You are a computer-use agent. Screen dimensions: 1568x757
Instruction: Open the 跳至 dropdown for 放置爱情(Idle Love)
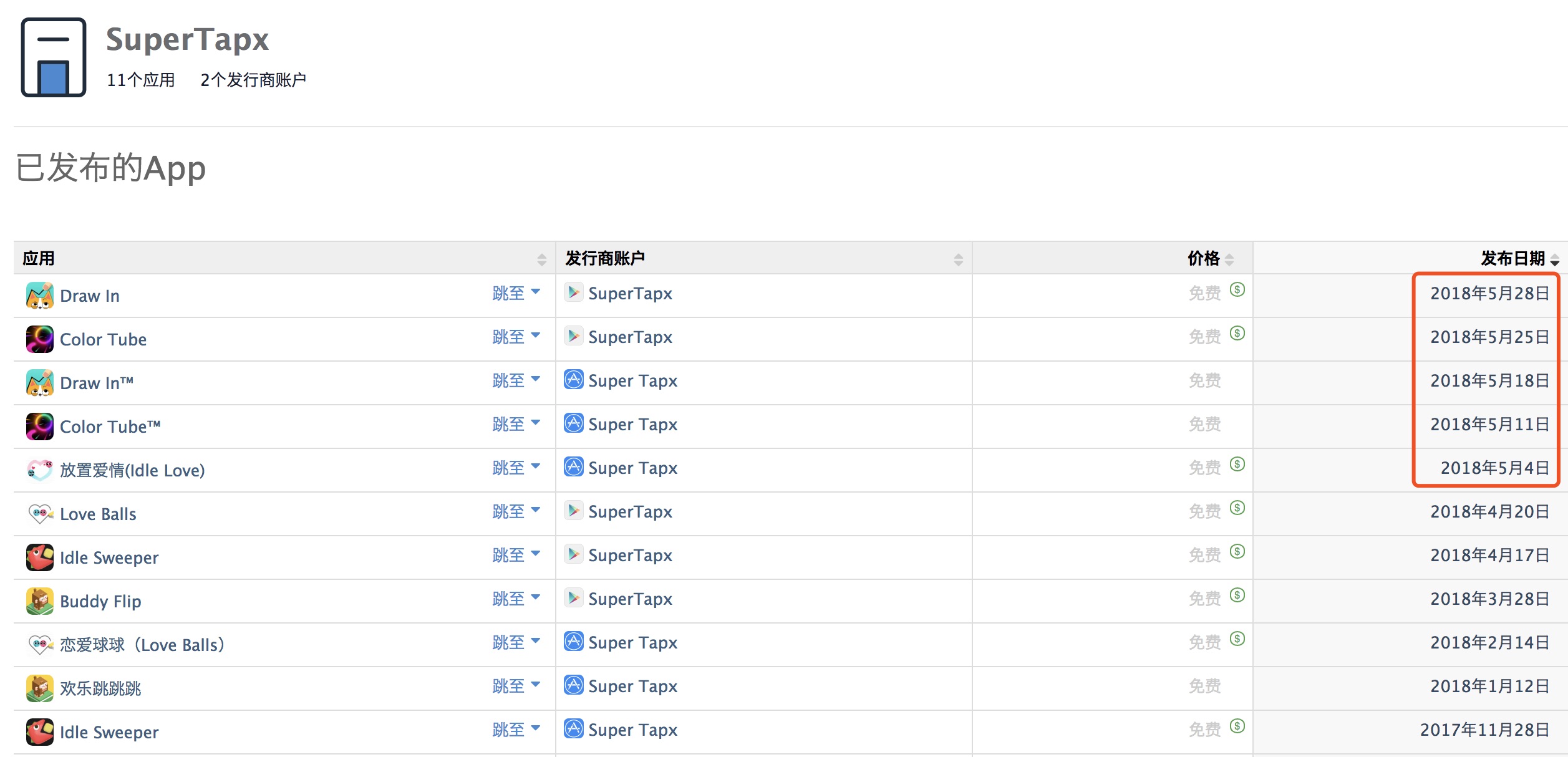516,468
